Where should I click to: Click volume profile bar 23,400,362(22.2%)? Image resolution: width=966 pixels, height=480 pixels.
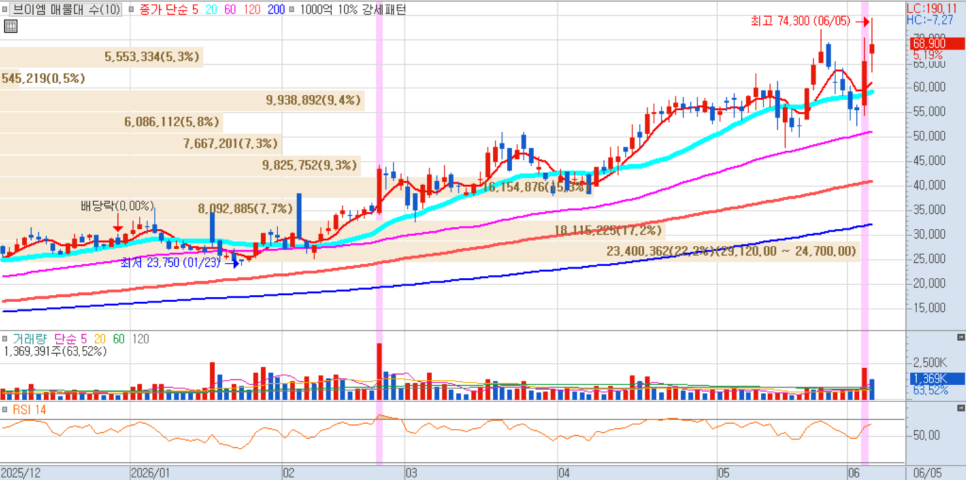point(430,251)
